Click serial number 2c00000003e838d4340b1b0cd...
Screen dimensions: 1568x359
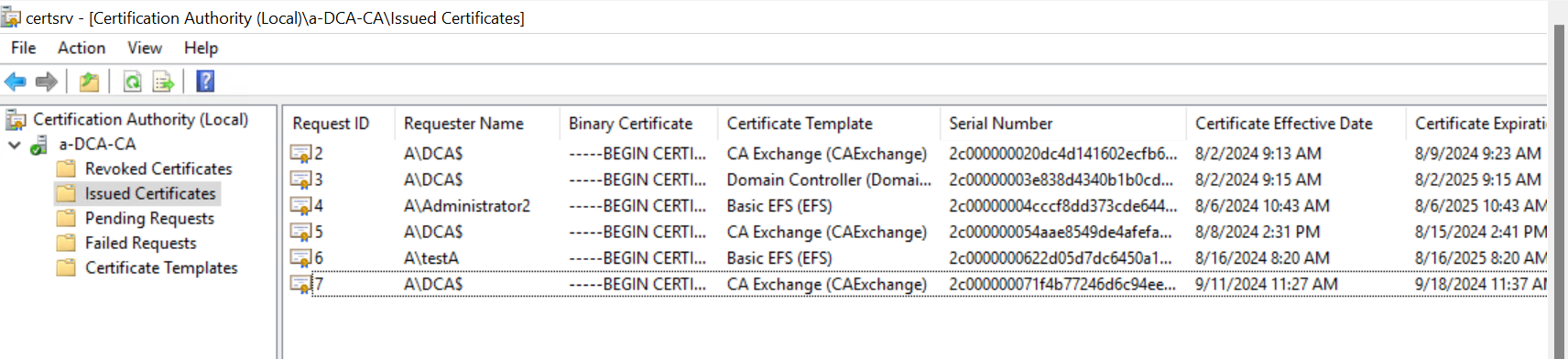click(x=1062, y=180)
